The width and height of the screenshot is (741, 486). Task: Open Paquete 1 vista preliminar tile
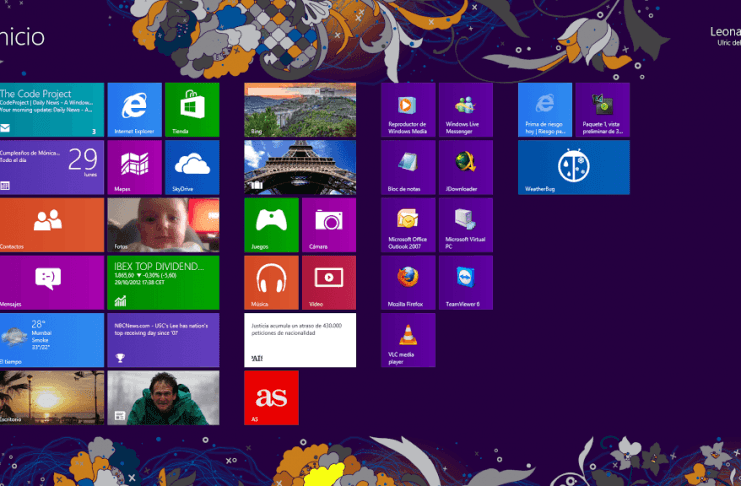[603, 110]
